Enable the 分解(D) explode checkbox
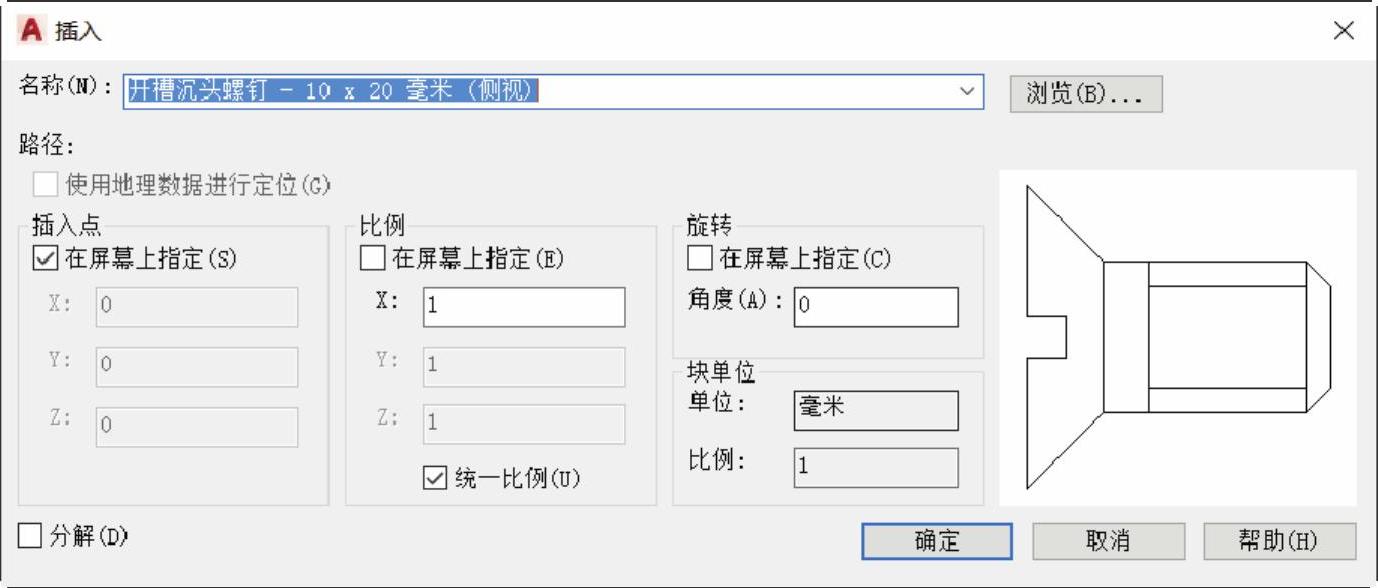The image size is (1378, 588). coord(31,537)
